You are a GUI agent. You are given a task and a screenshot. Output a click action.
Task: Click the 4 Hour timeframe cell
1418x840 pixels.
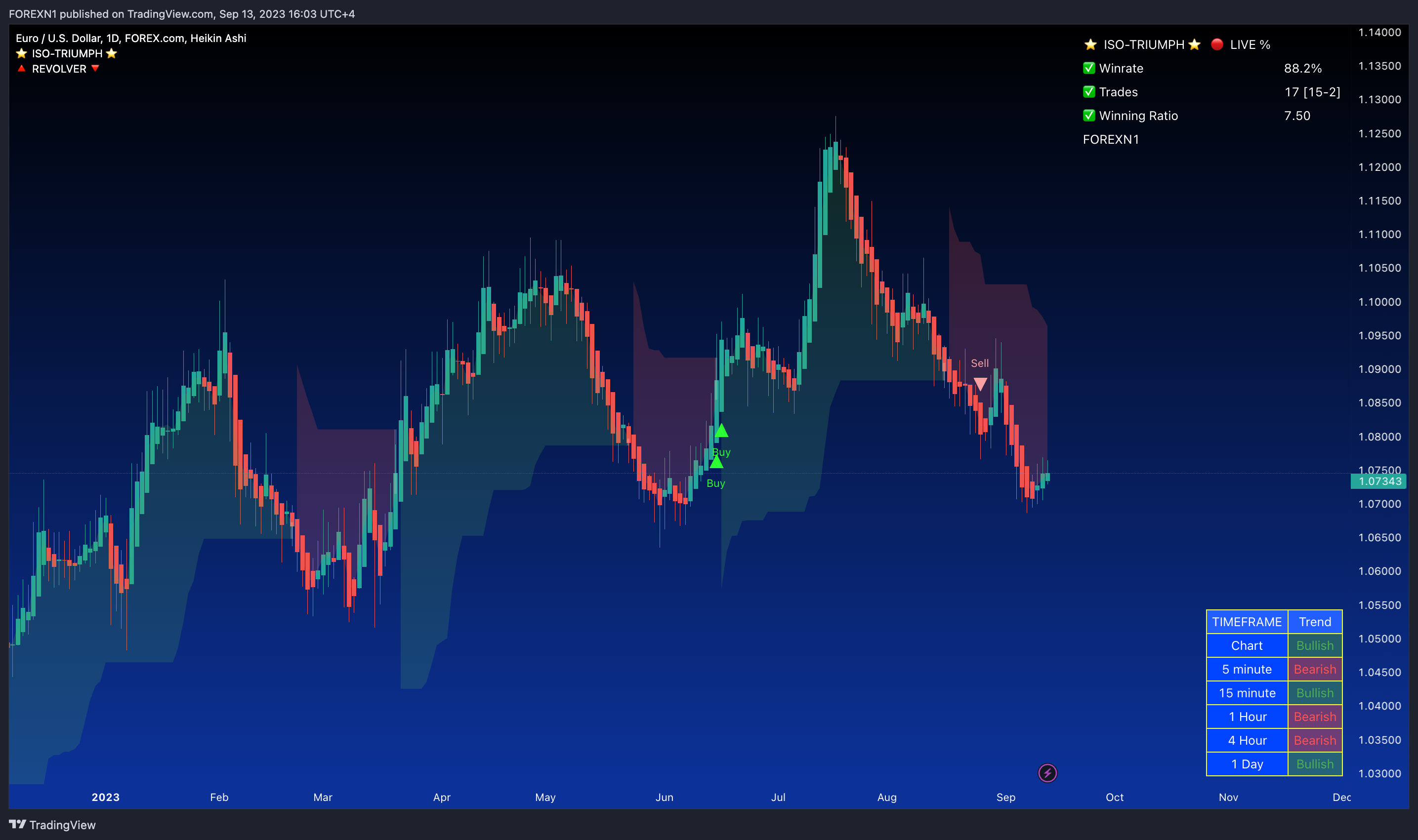coord(1247,740)
